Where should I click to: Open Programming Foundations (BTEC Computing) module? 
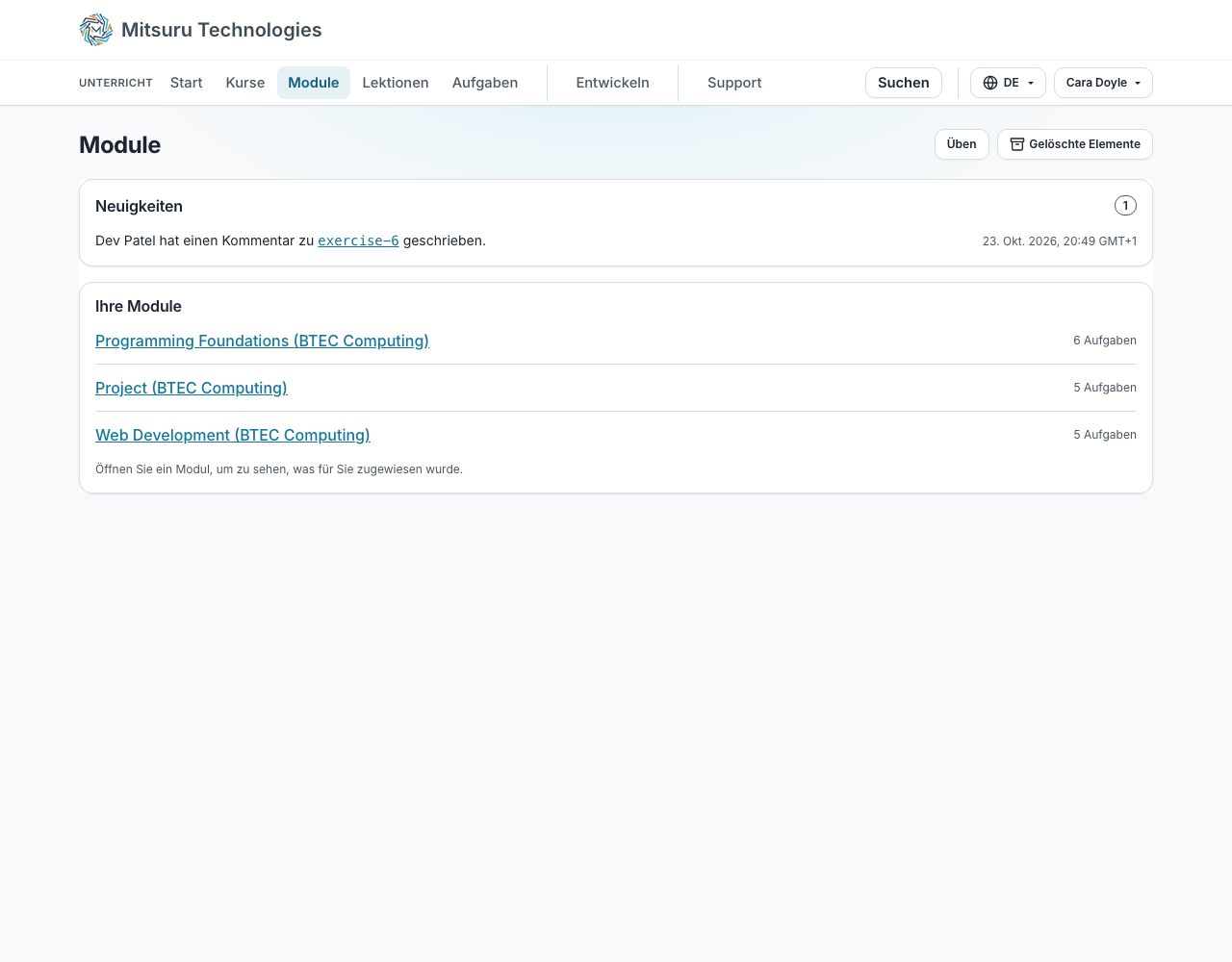pos(262,341)
